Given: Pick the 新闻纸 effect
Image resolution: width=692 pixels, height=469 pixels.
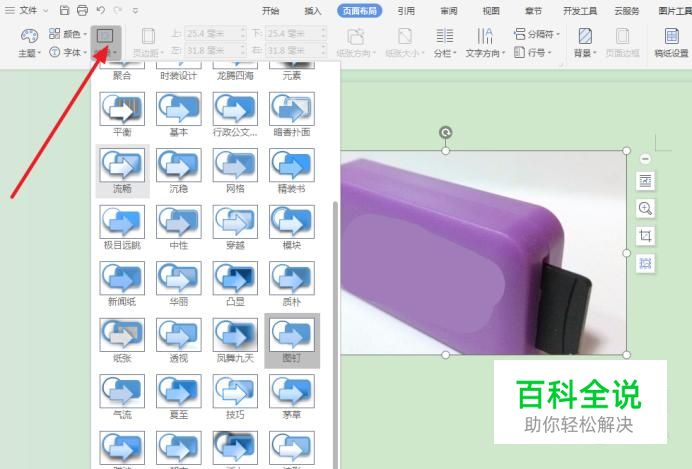Looking at the screenshot, I should (x=122, y=283).
